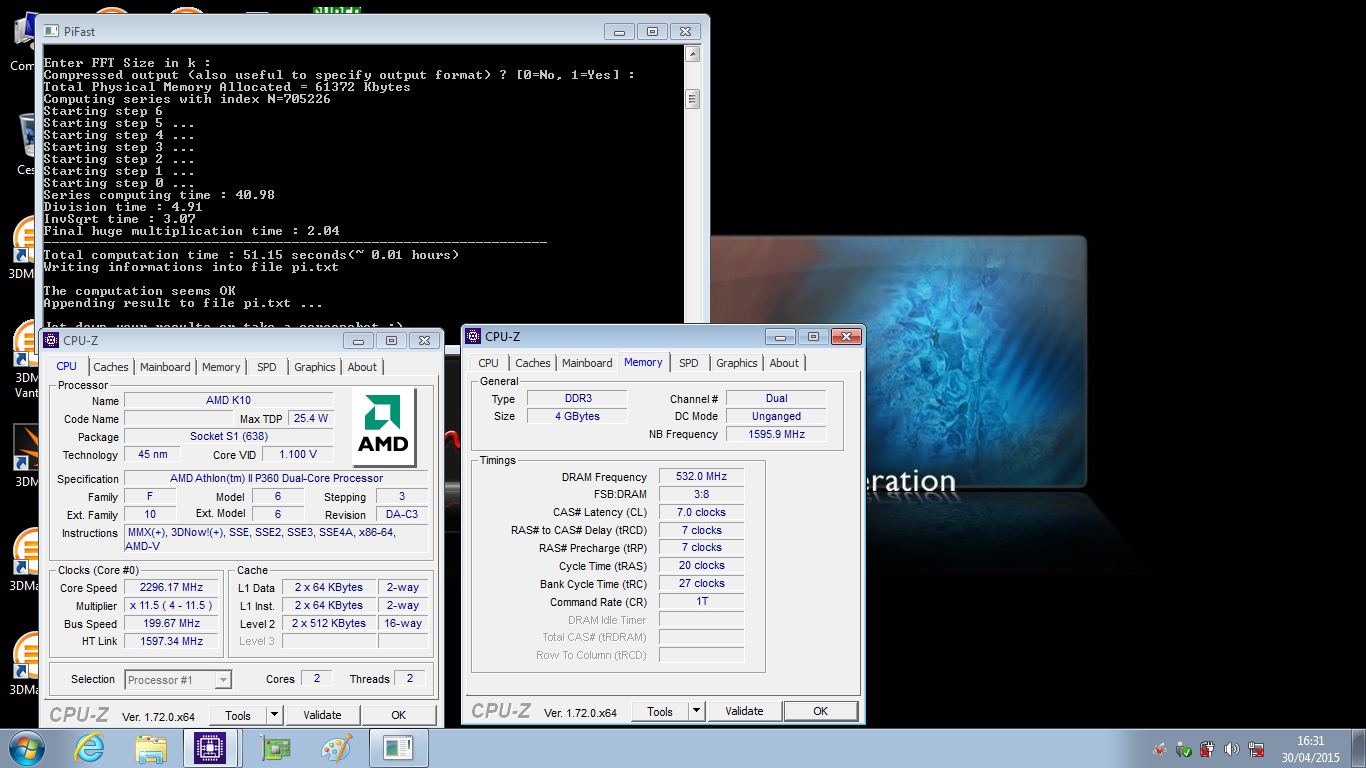The image size is (1366, 768).
Task: Click Validate in the Memory window
Action: click(x=744, y=711)
